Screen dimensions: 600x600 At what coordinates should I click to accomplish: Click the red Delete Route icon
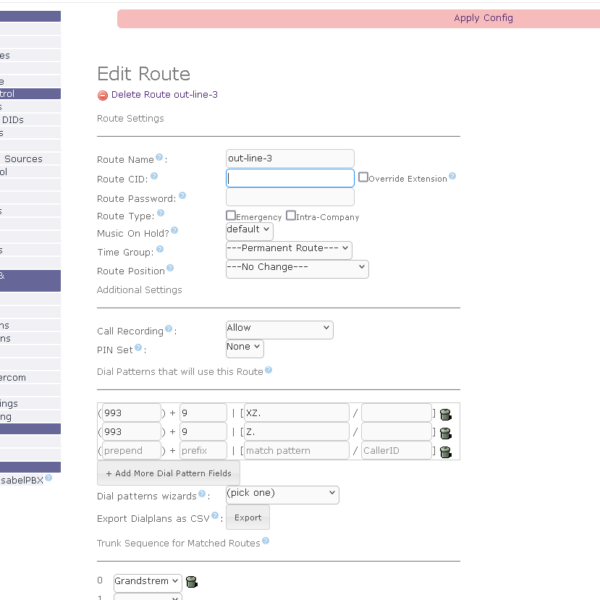click(102, 95)
